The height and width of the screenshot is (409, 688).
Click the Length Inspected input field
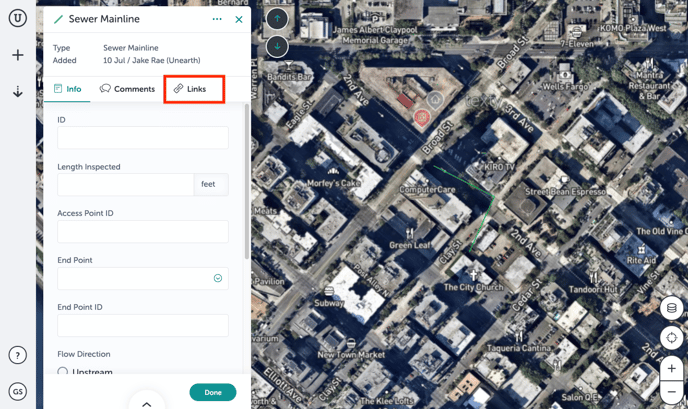pyautogui.click(x=125, y=184)
